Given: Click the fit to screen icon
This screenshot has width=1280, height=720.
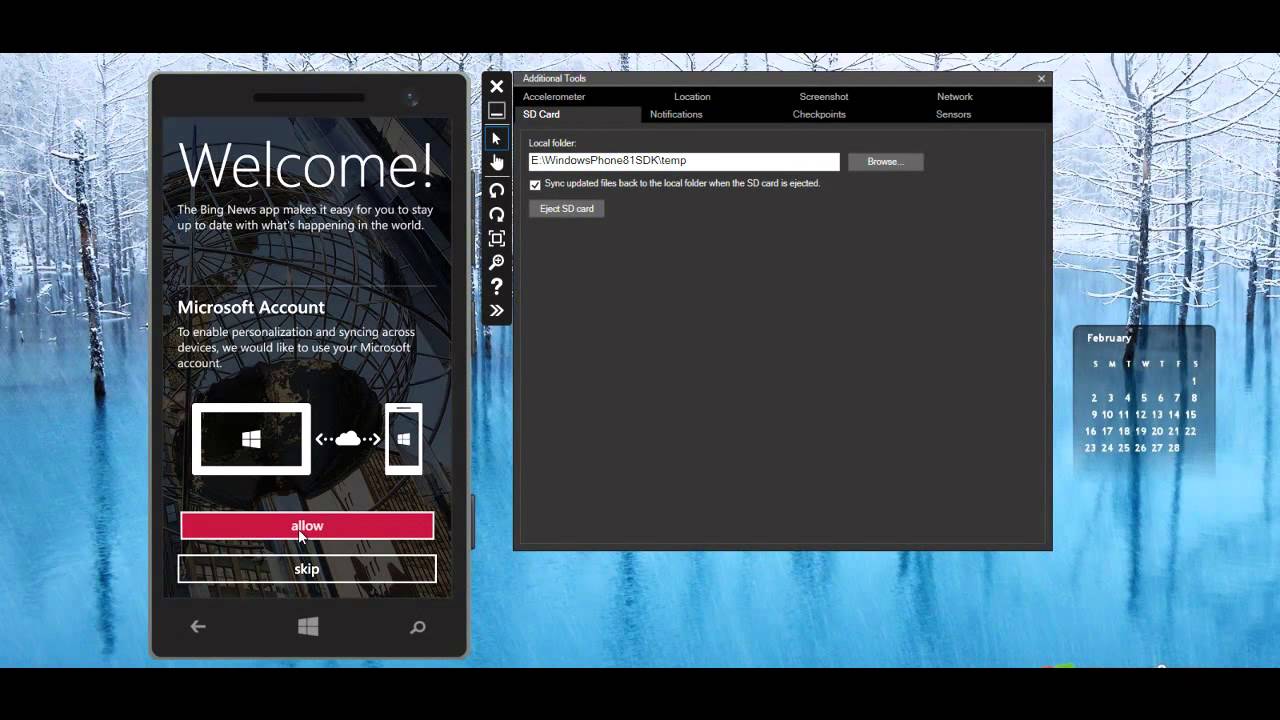Looking at the screenshot, I should pyautogui.click(x=496, y=238).
